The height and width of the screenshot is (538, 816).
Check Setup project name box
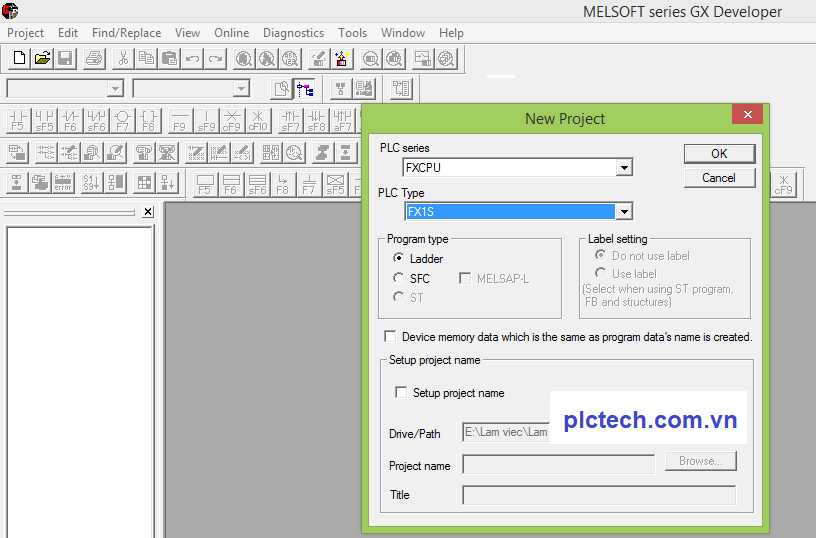pyautogui.click(x=401, y=392)
